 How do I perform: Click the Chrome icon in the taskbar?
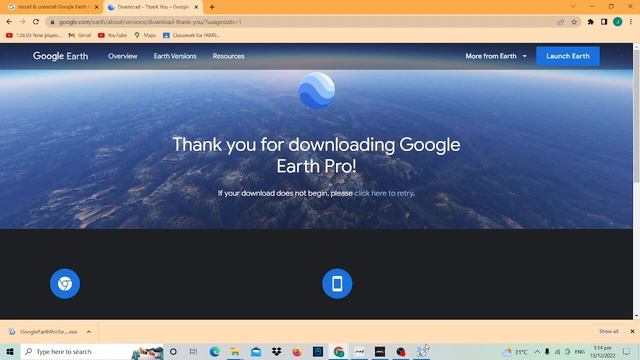point(338,351)
